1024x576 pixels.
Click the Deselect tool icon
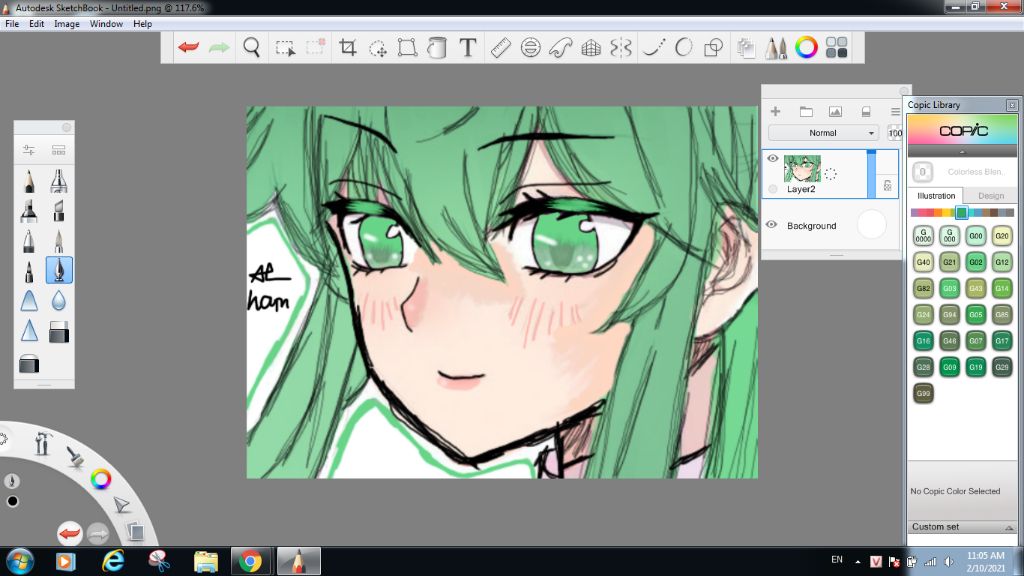point(315,46)
